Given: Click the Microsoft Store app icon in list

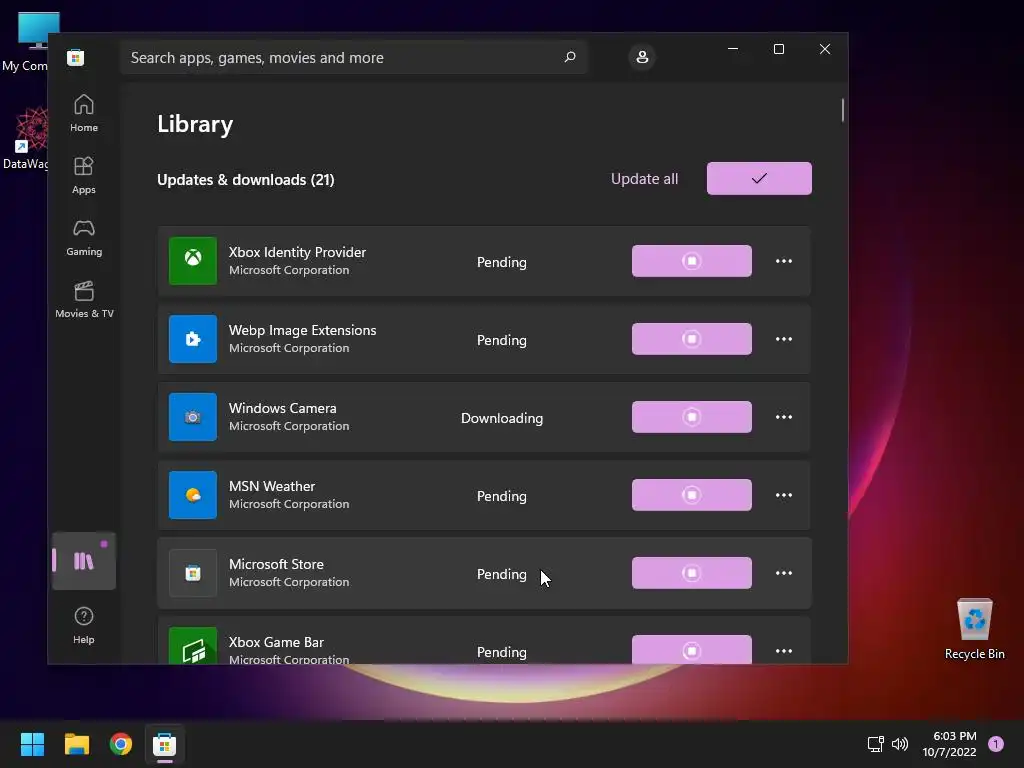Looking at the screenshot, I should (193, 573).
